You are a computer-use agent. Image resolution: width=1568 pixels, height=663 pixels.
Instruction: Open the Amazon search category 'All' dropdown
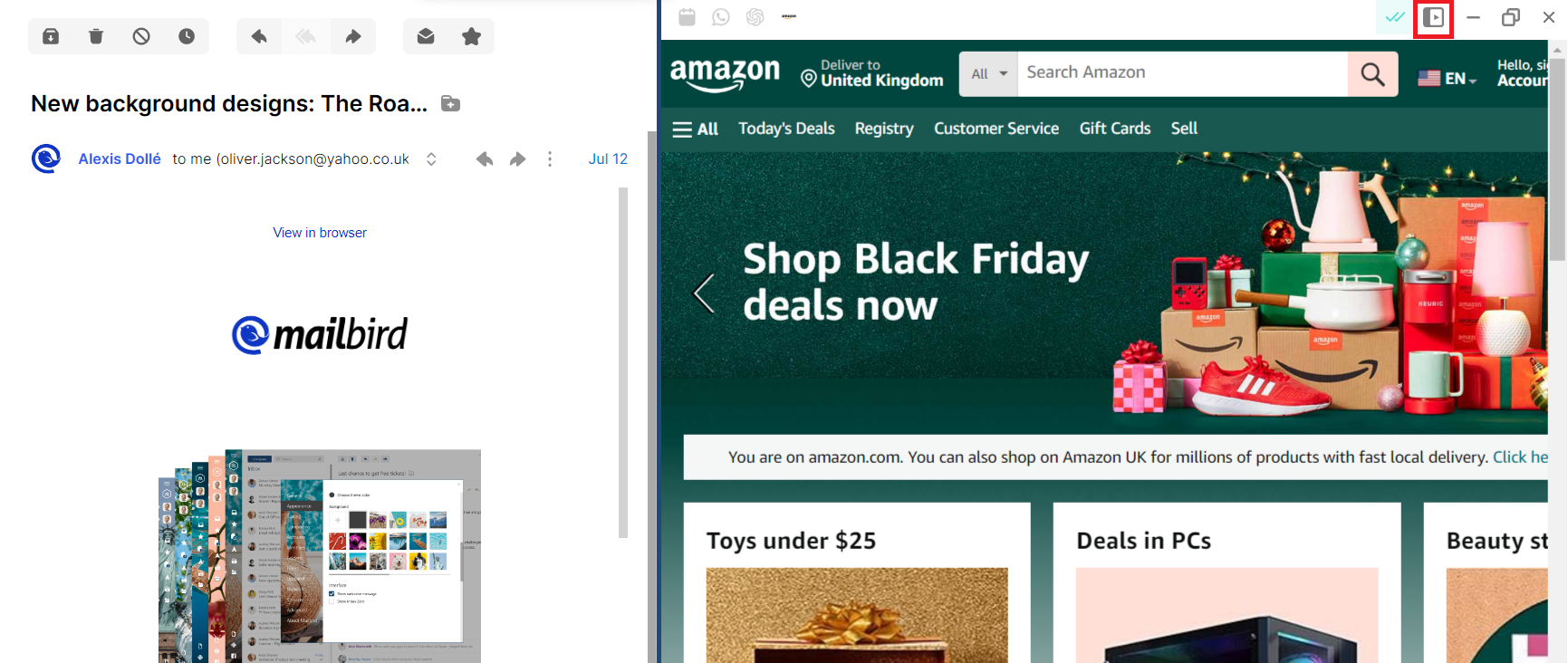(988, 74)
